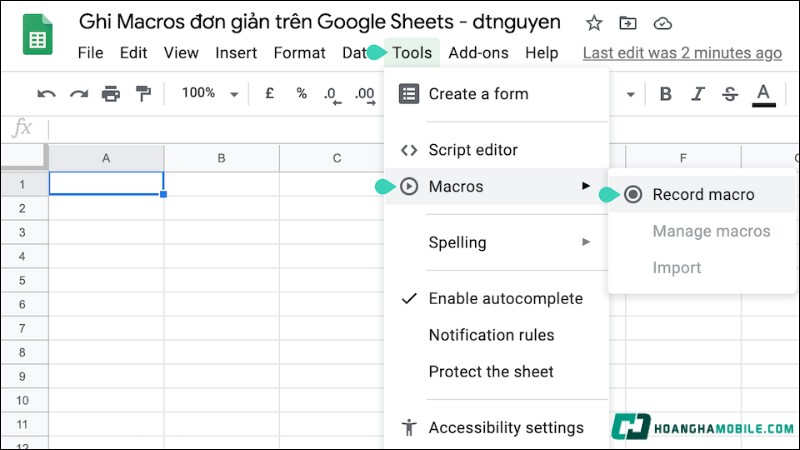The image size is (800, 450).
Task: Open the Insert menu
Action: click(236, 53)
